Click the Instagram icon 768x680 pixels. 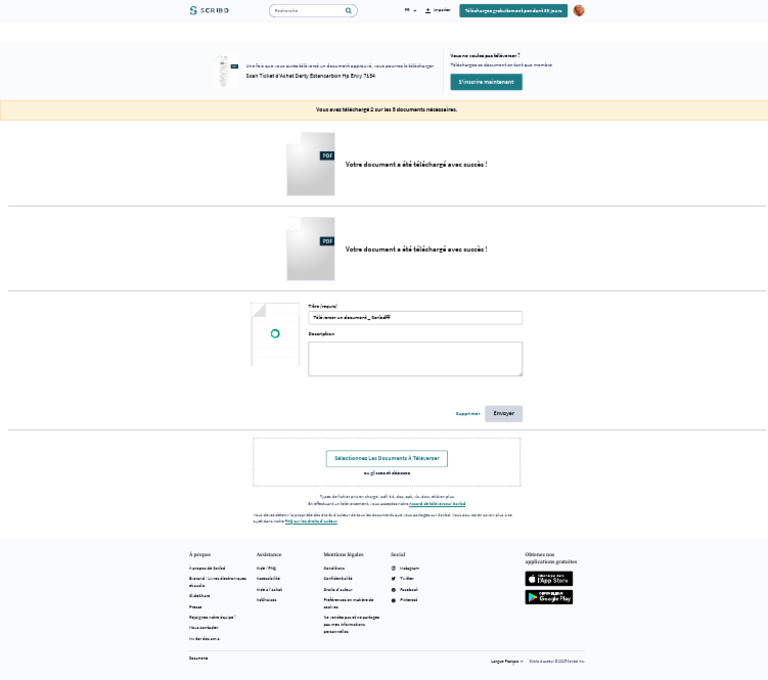[x=393, y=568]
